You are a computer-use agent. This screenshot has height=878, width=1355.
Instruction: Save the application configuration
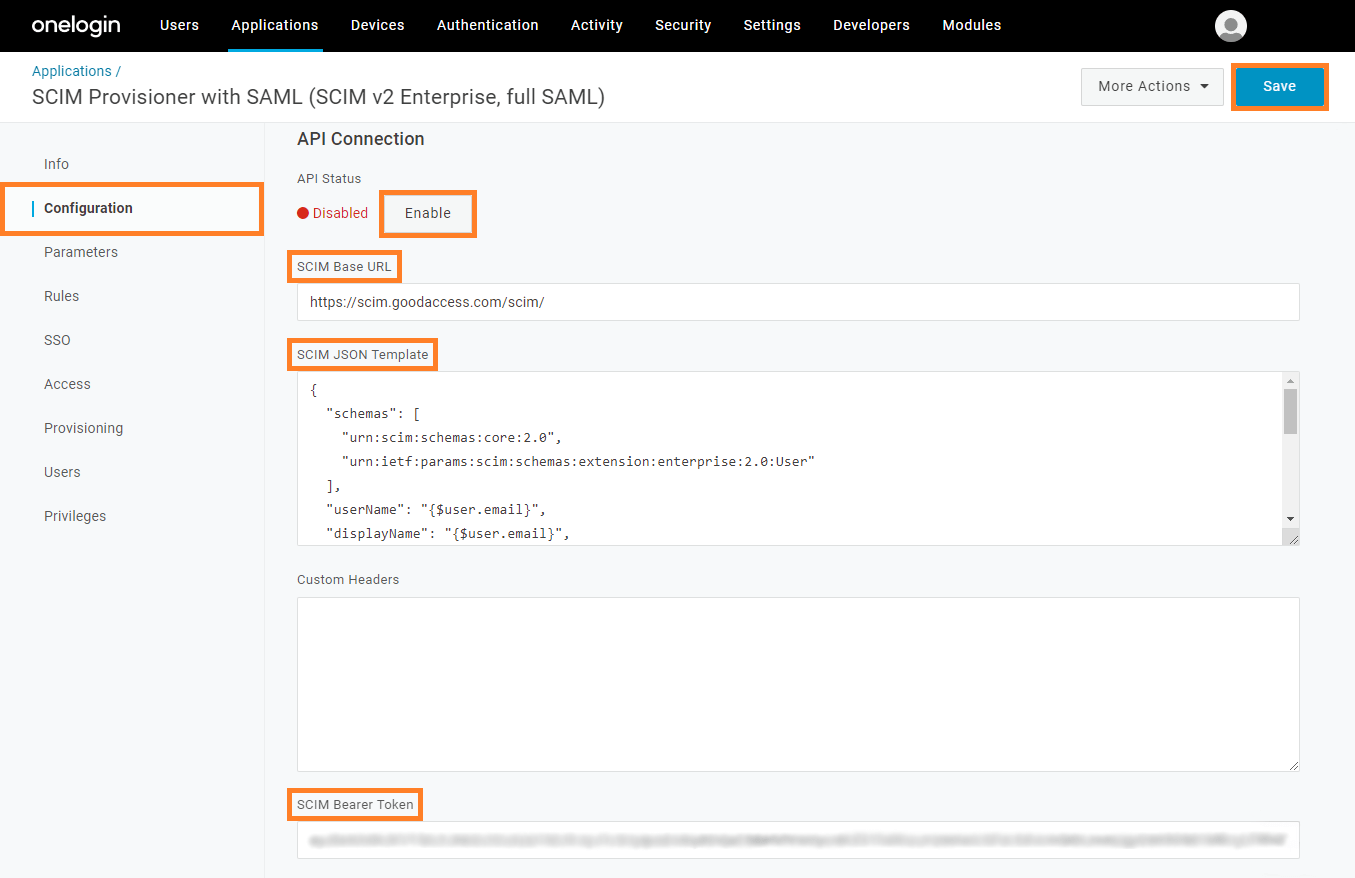(x=1279, y=86)
